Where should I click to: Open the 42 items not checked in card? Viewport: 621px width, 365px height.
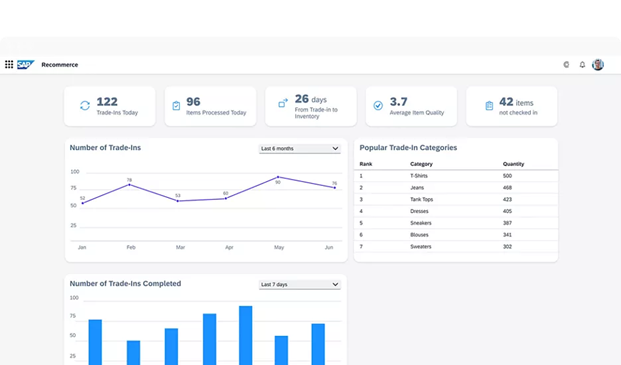(x=512, y=106)
